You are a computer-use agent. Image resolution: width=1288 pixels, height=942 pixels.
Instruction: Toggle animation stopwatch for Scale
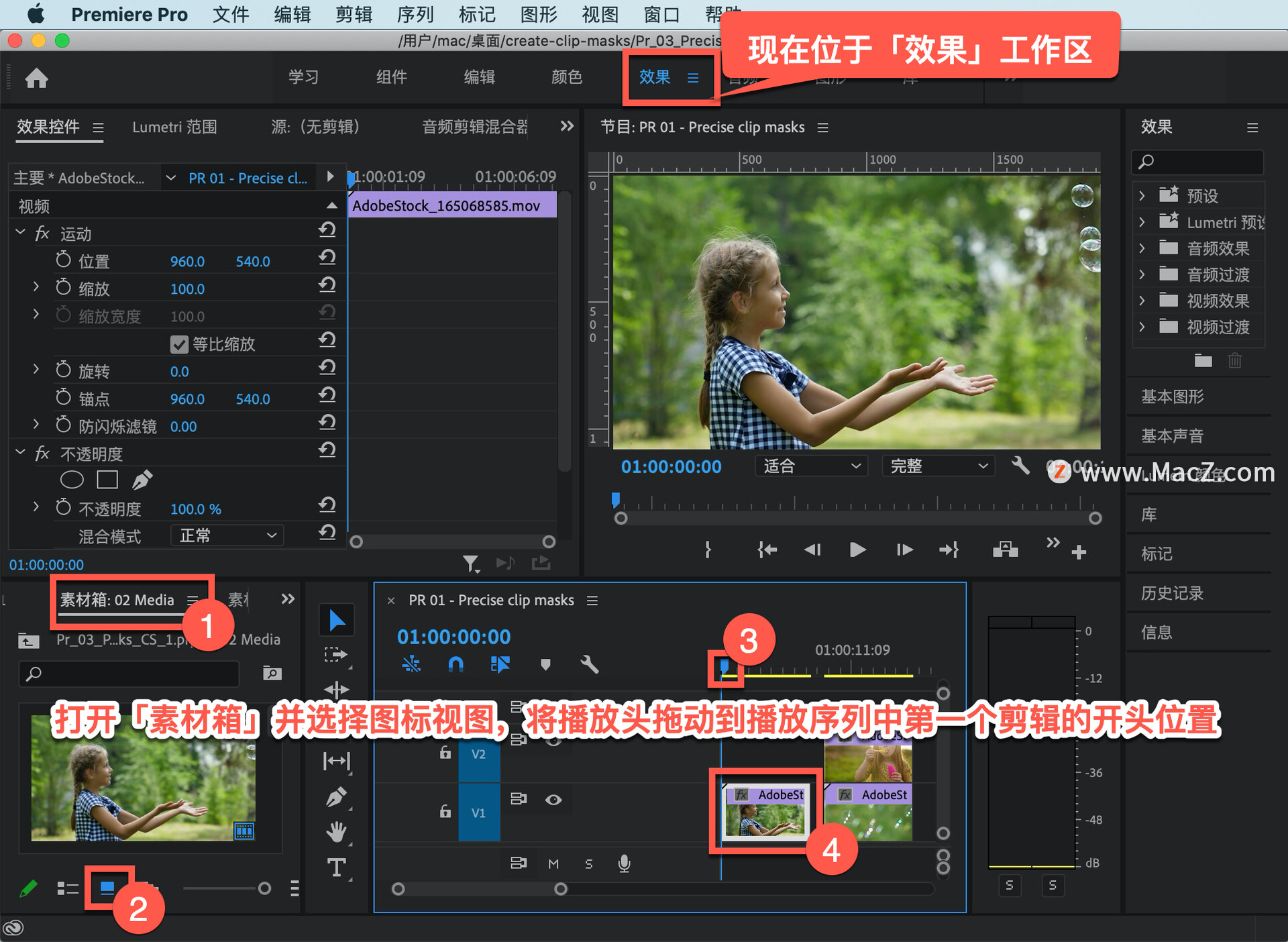pos(63,287)
